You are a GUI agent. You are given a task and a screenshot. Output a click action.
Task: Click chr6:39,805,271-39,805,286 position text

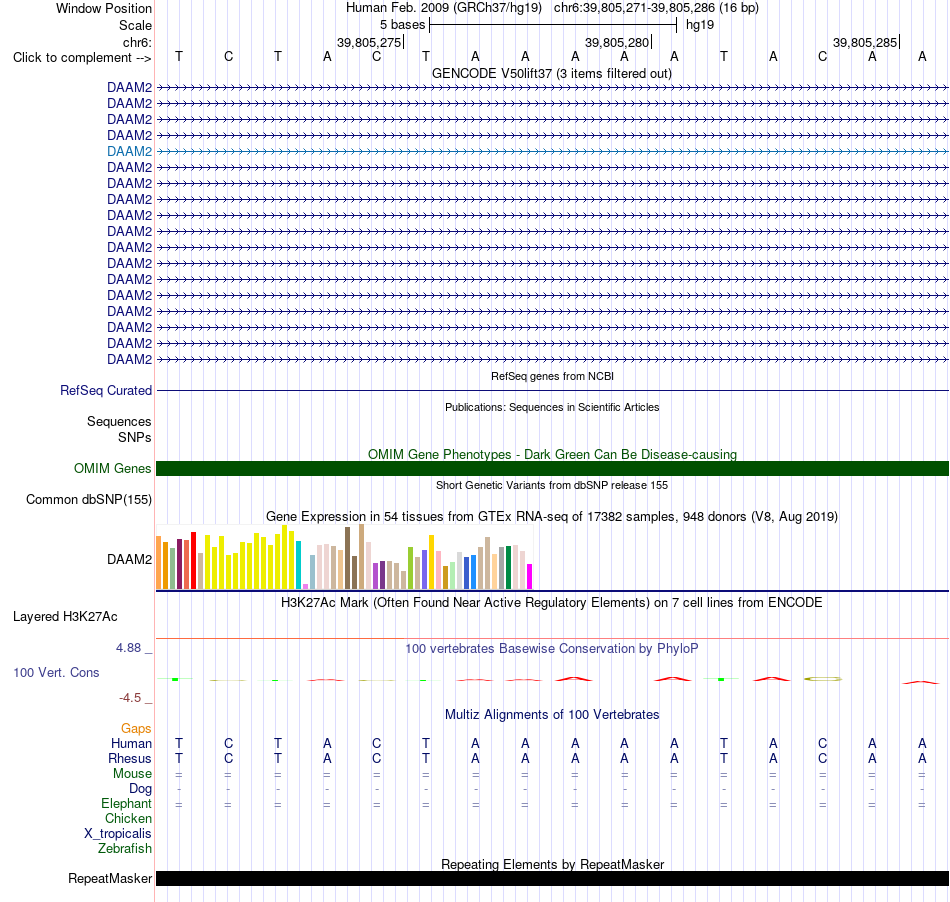pos(656,8)
